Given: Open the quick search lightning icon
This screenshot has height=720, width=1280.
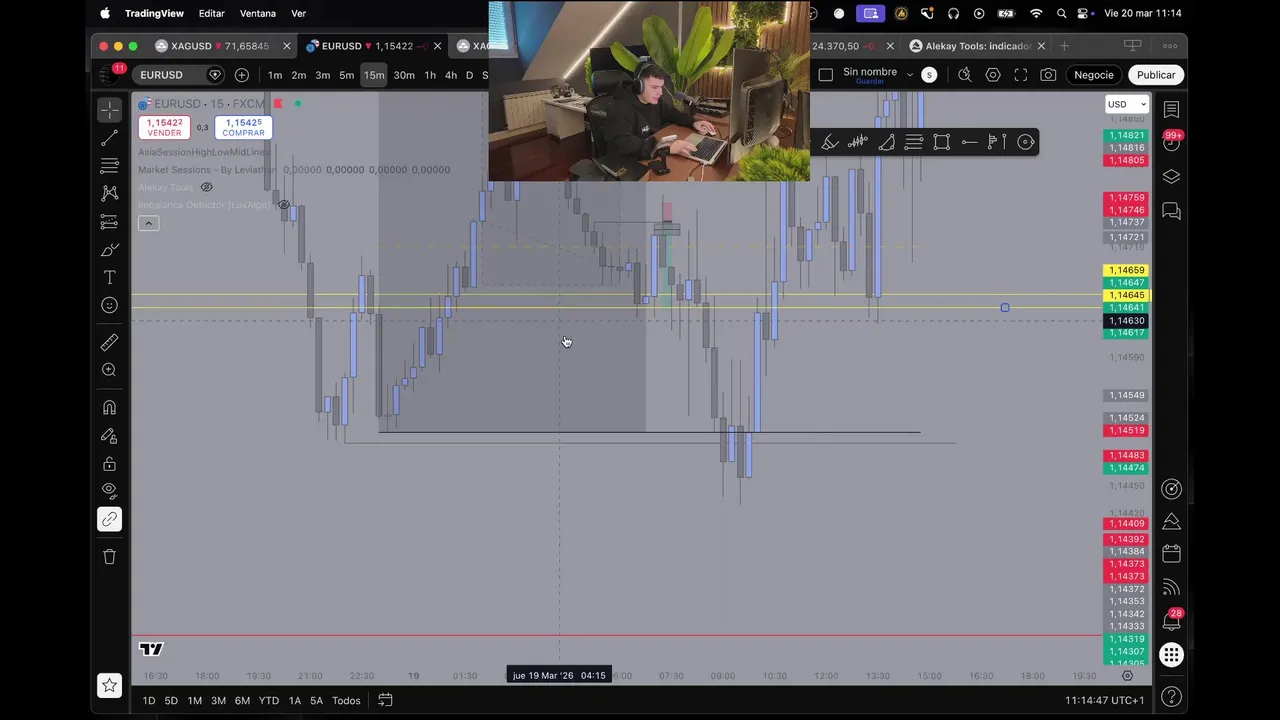Looking at the screenshot, I should coord(965,75).
